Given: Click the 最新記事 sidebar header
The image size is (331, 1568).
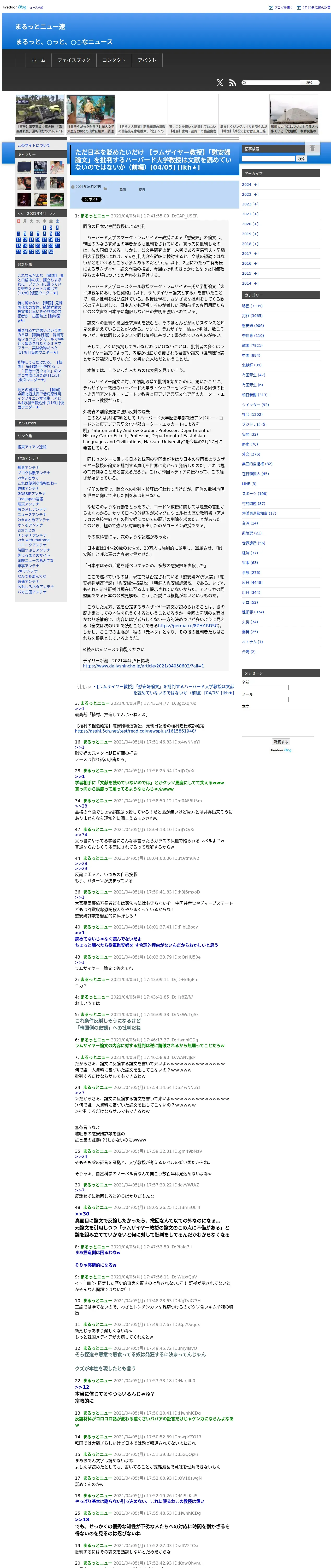Looking at the screenshot, I should [41, 265].
